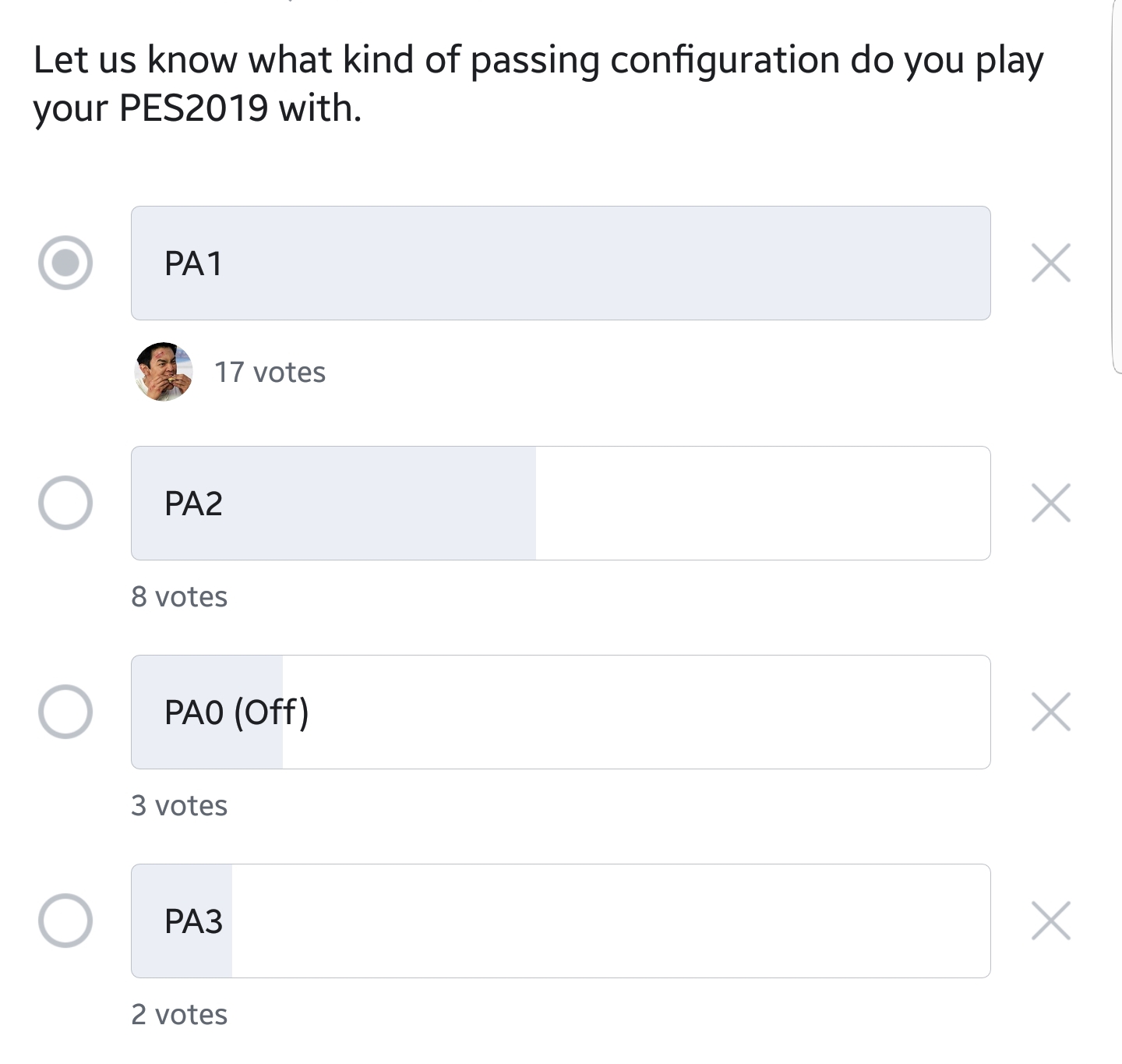This screenshot has height=1064, width=1122.
Task: Delete the PA3 poll option
Action: click(1050, 921)
